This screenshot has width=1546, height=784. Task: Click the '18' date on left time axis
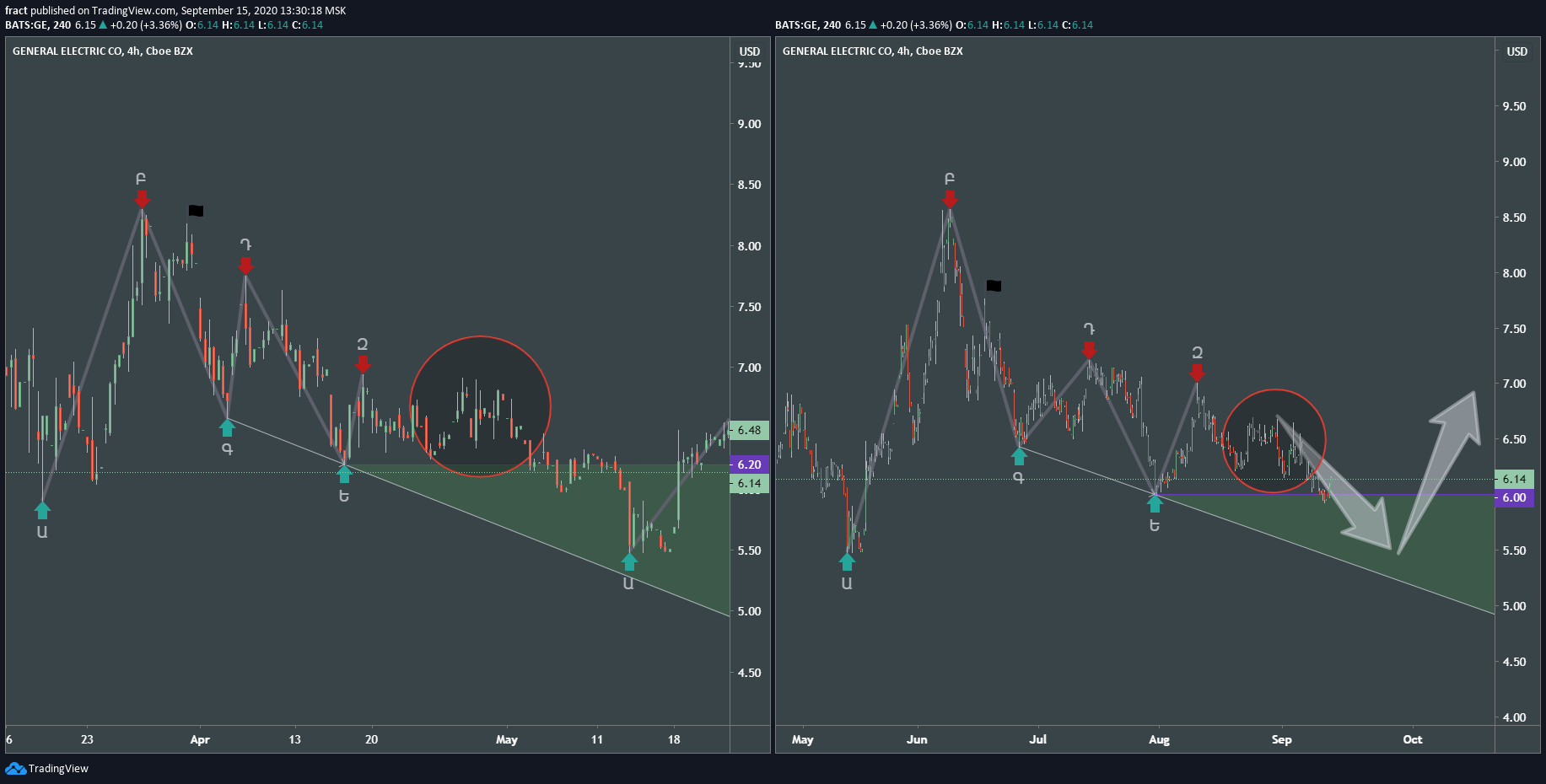pos(674,739)
